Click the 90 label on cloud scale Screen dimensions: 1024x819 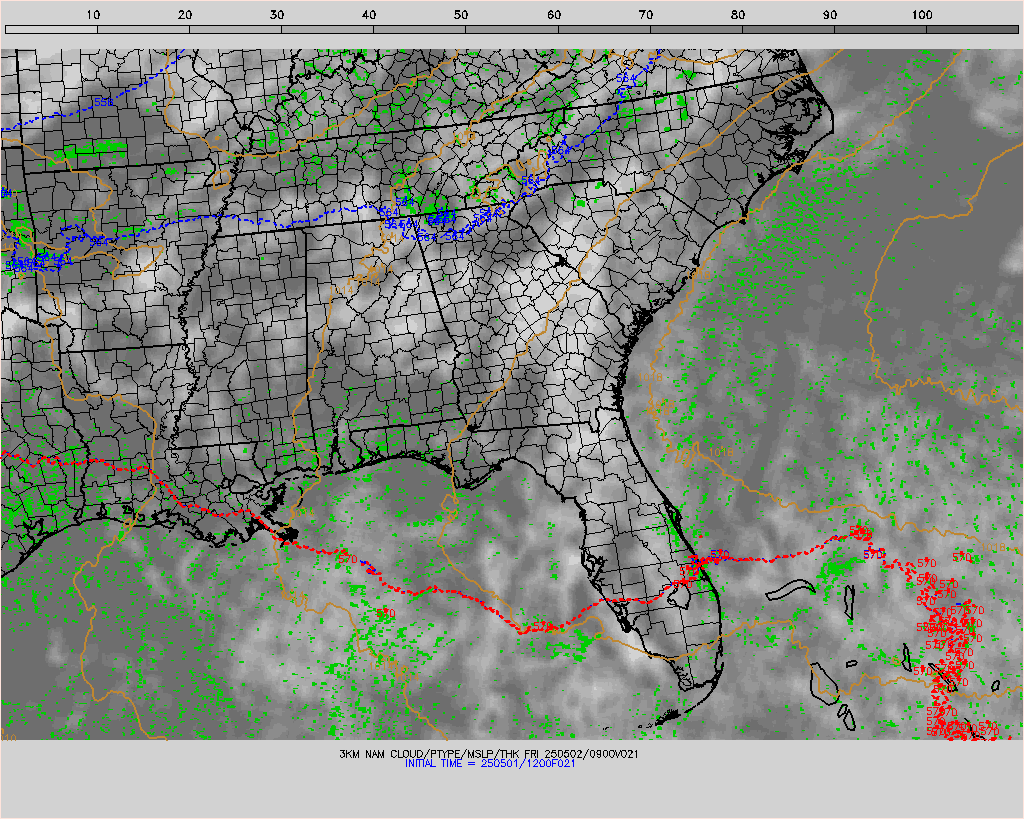click(830, 14)
